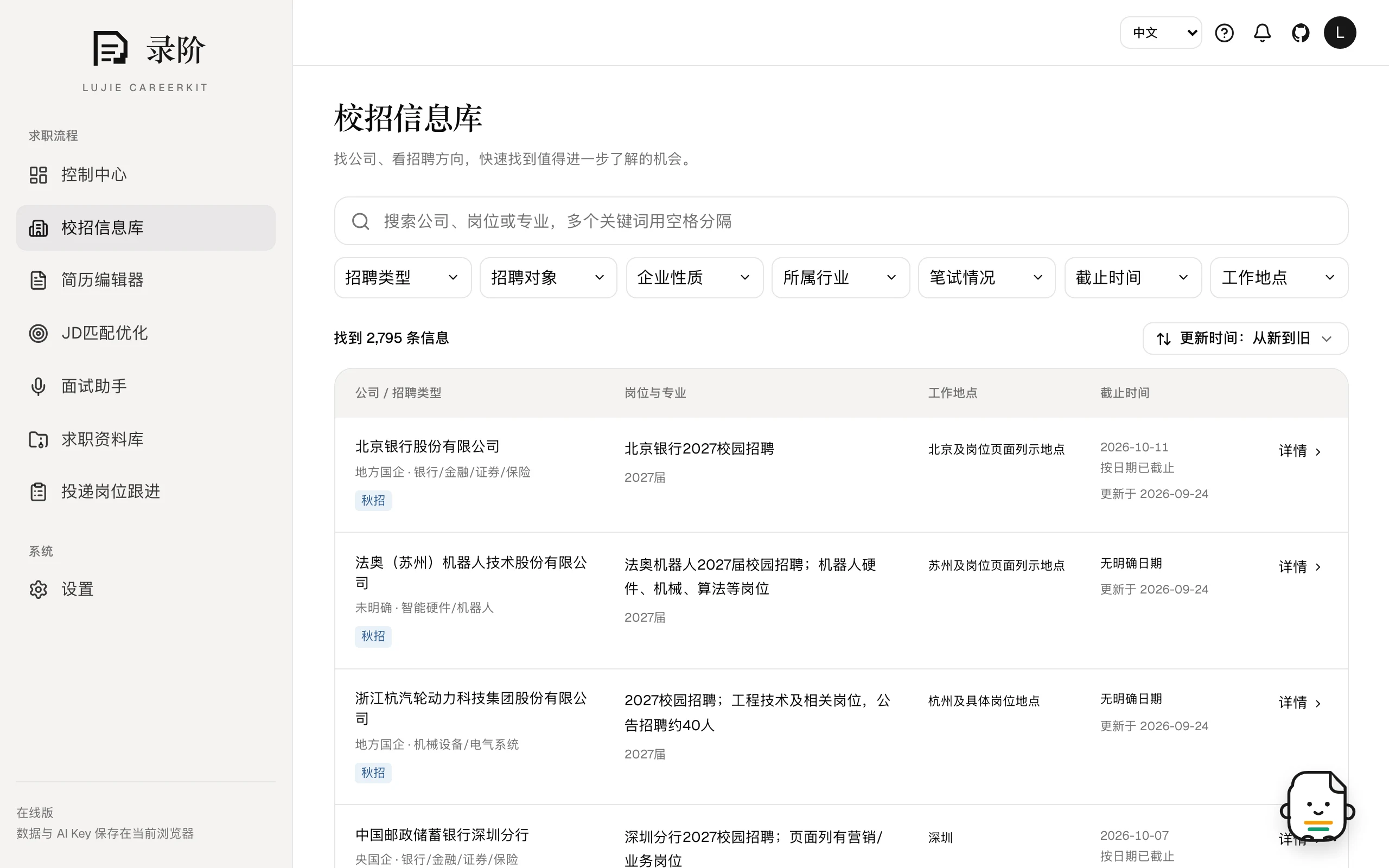Viewport: 1389px width, 868px height.
Task: Click the 面试助手 microphone icon
Action: pos(39,386)
